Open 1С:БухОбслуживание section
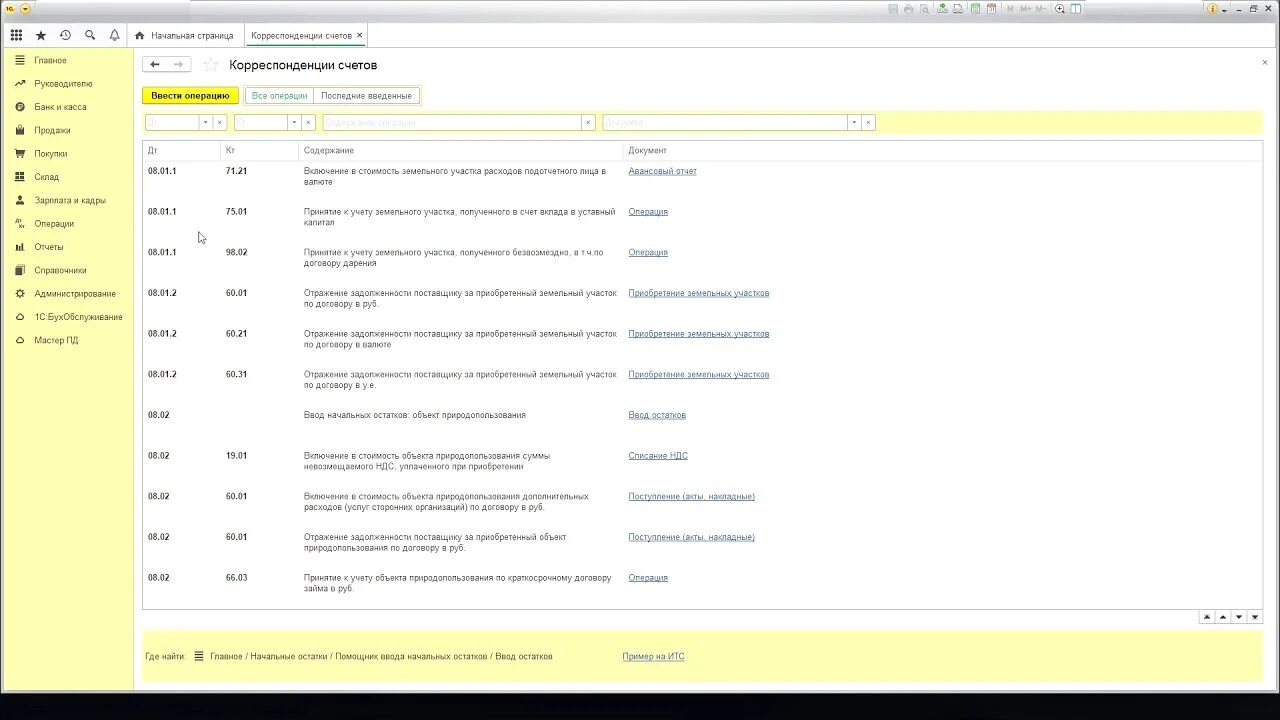The height and width of the screenshot is (720, 1280). click(78, 317)
